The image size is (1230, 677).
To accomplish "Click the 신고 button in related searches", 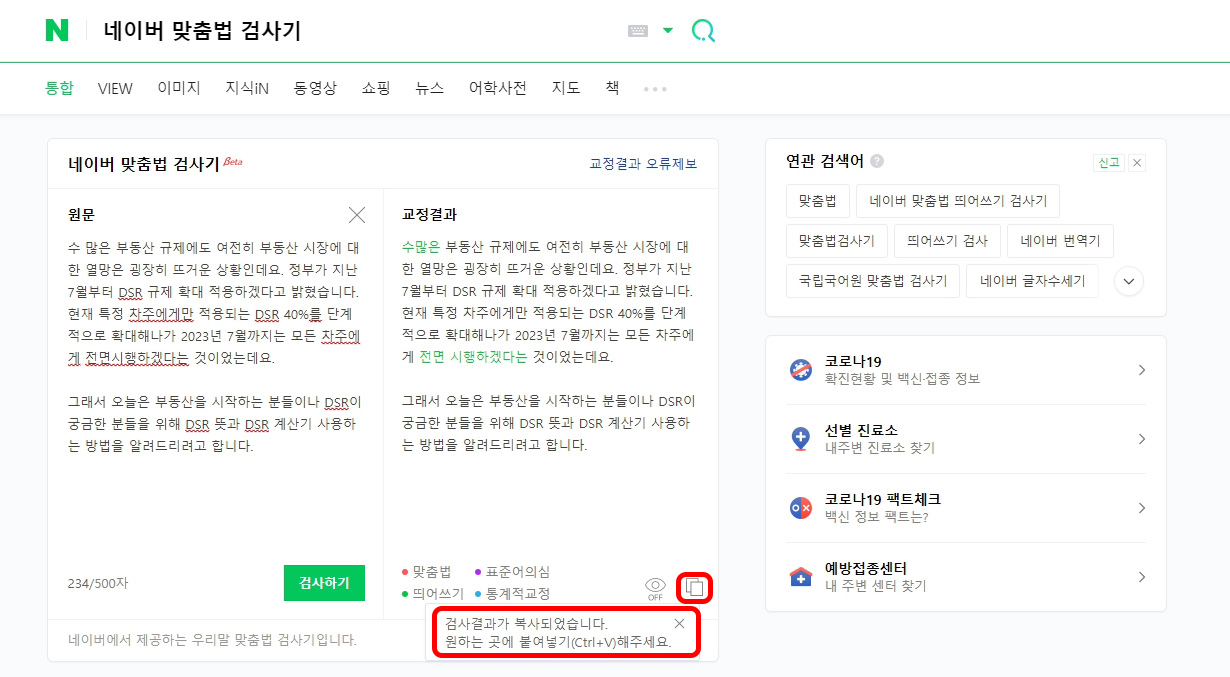I will (x=1109, y=163).
